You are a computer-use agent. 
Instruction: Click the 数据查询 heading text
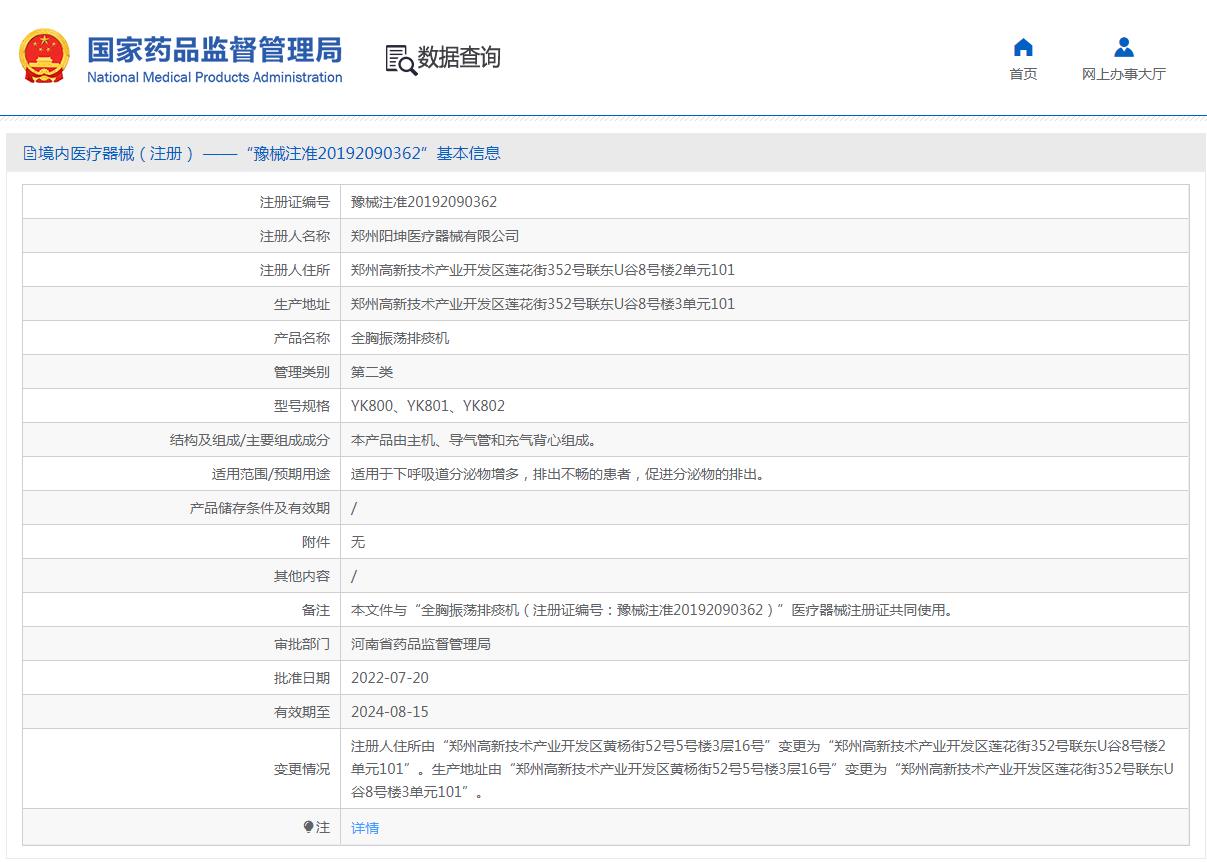tap(459, 58)
